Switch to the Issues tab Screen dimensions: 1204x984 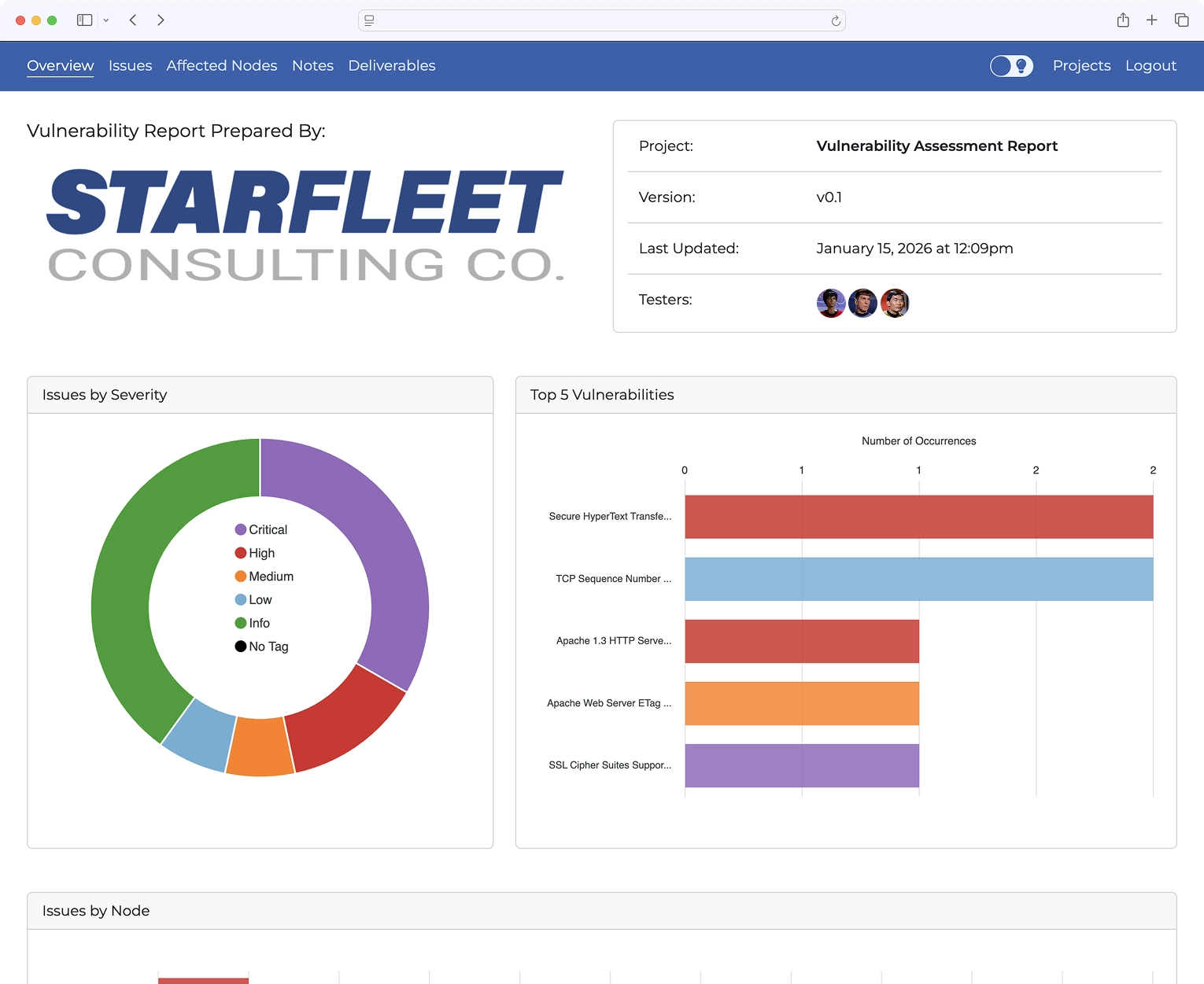[130, 66]
